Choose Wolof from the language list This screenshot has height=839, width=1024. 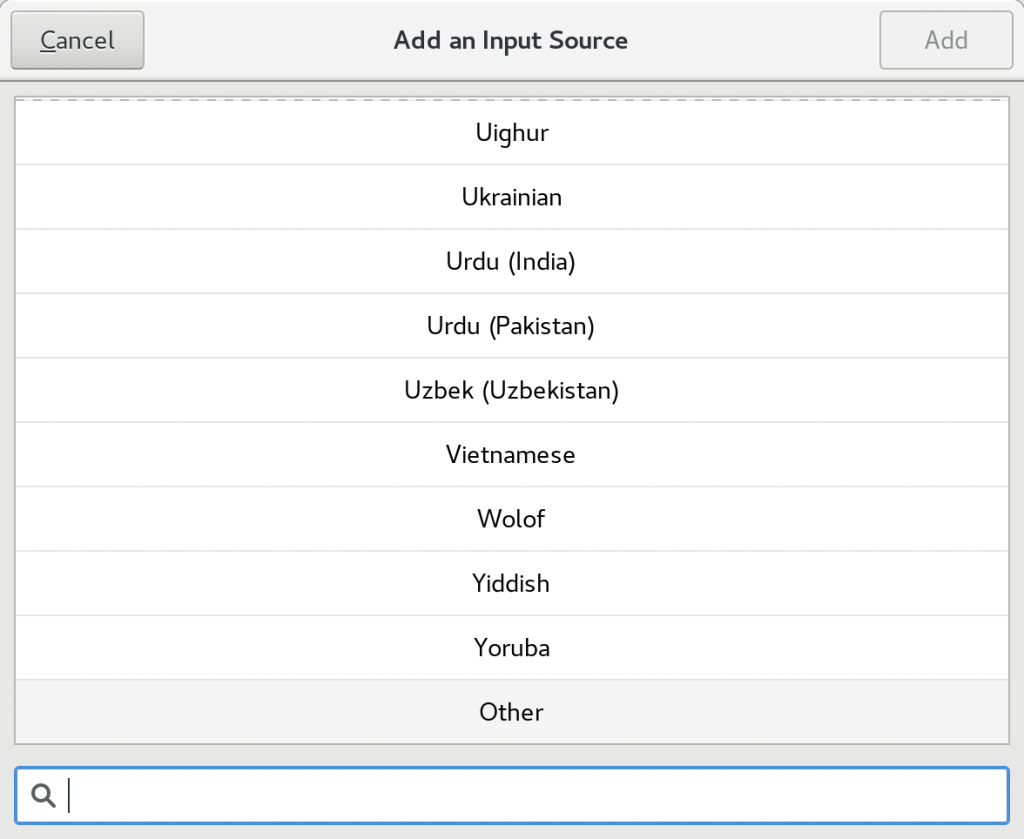(x=511, y=519)
